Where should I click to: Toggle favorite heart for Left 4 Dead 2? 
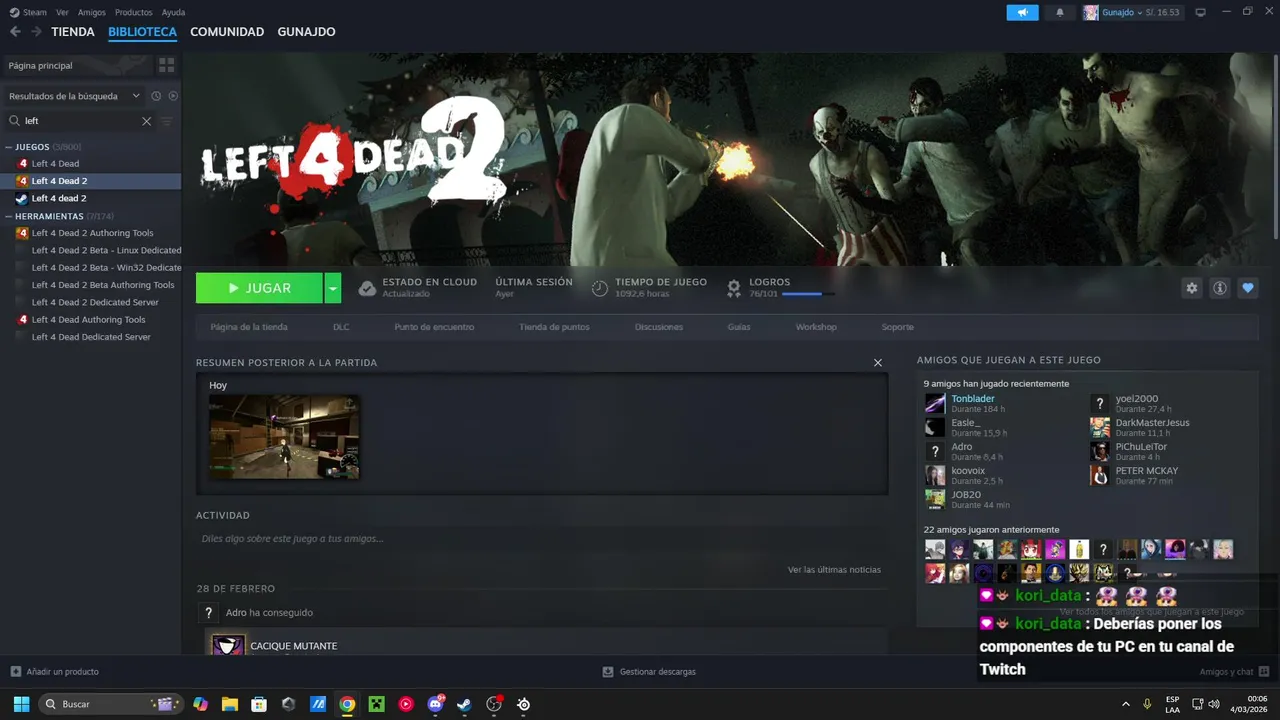click(x=1247, y=288)
